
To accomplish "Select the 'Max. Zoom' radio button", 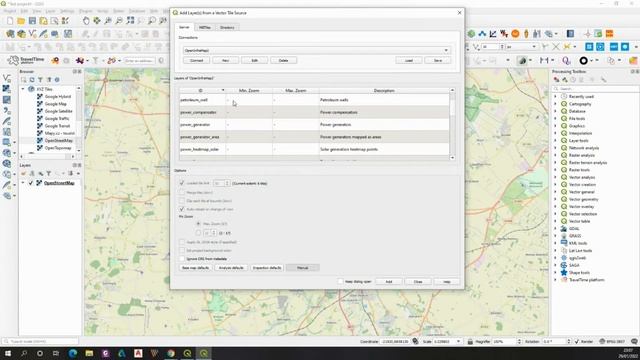I will [198, 224].
